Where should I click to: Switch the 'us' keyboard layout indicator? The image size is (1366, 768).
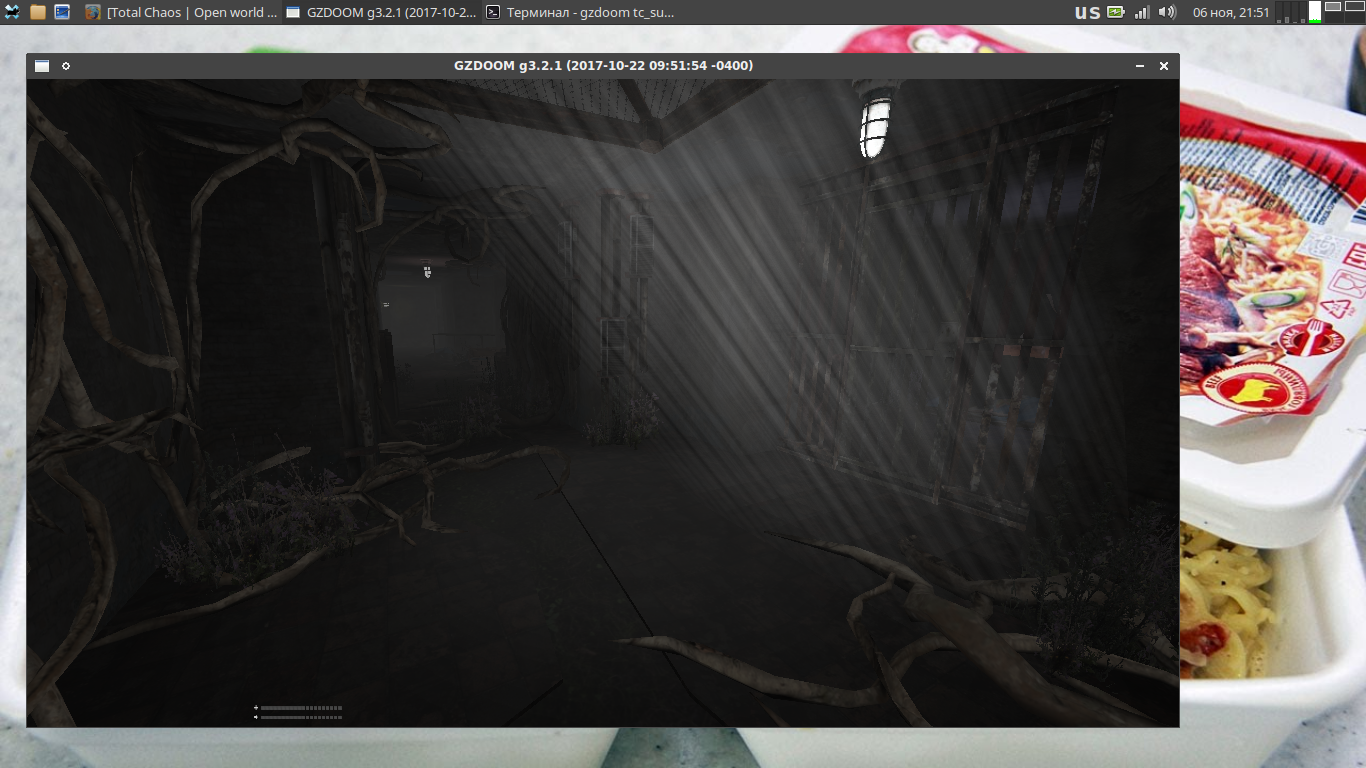pos(1087,12)
